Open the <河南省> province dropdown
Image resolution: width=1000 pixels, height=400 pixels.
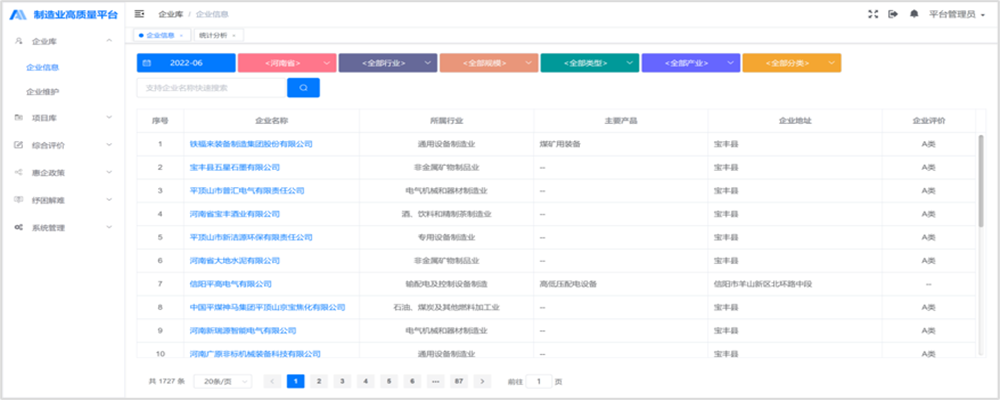287,63
